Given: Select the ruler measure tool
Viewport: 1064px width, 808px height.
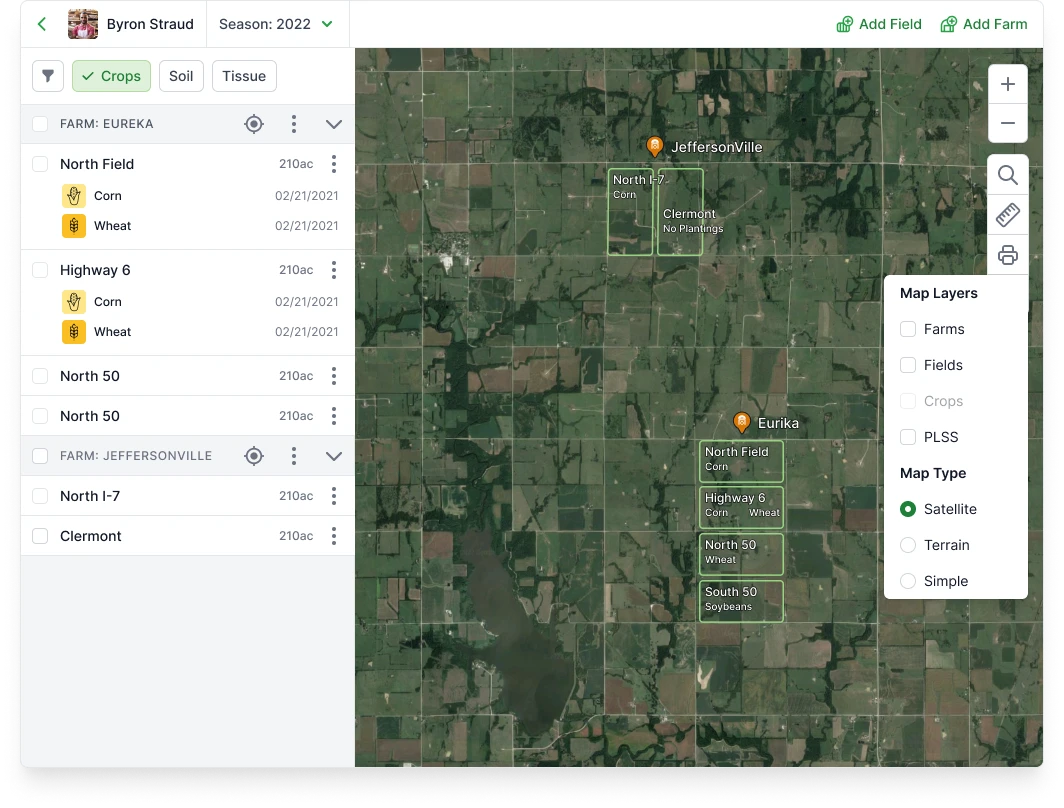Looking at the screenshot, I should point(1008,215).
